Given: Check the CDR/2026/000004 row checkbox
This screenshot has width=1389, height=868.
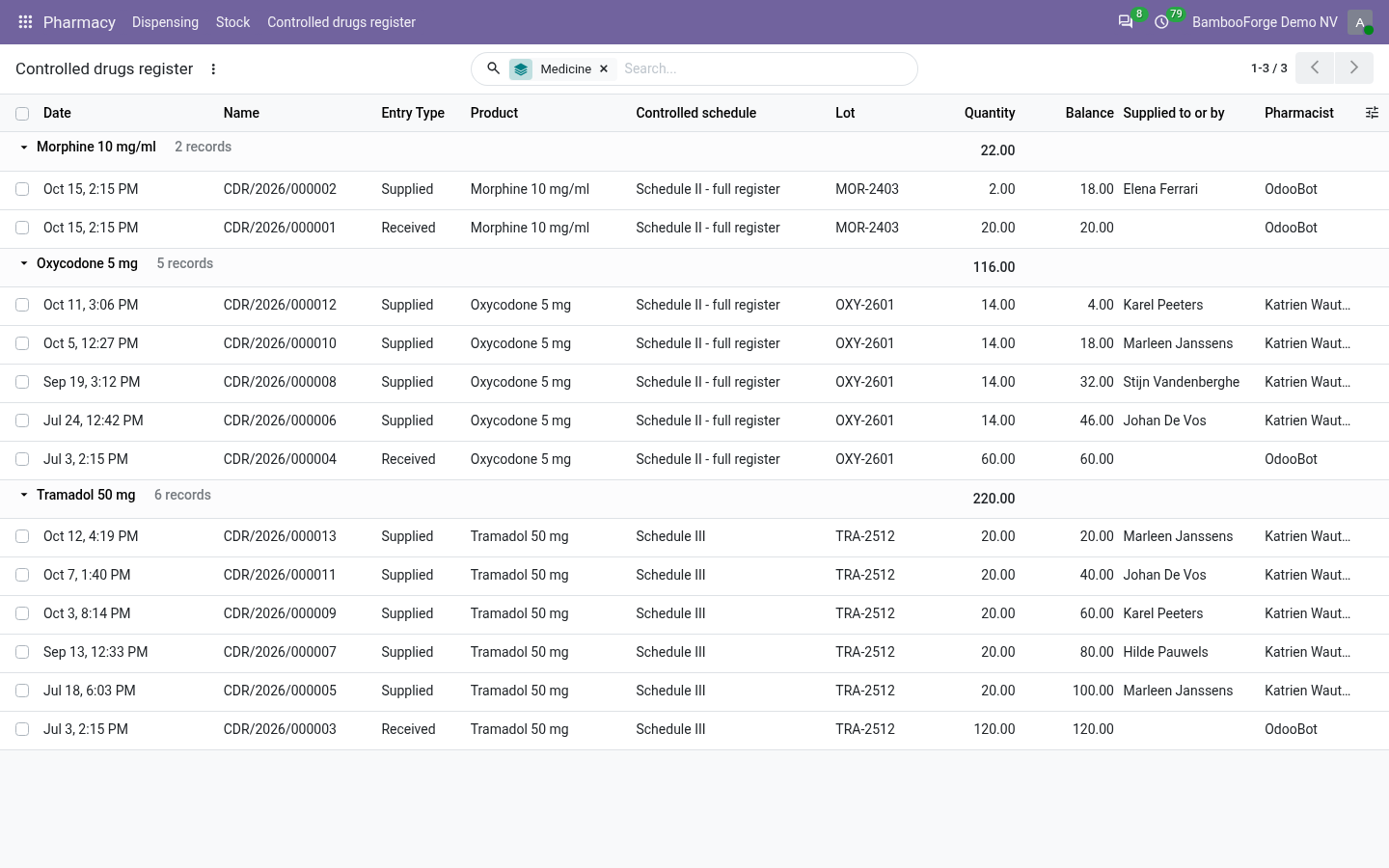Looking at the screenshot, I should [x=22, y=459].
